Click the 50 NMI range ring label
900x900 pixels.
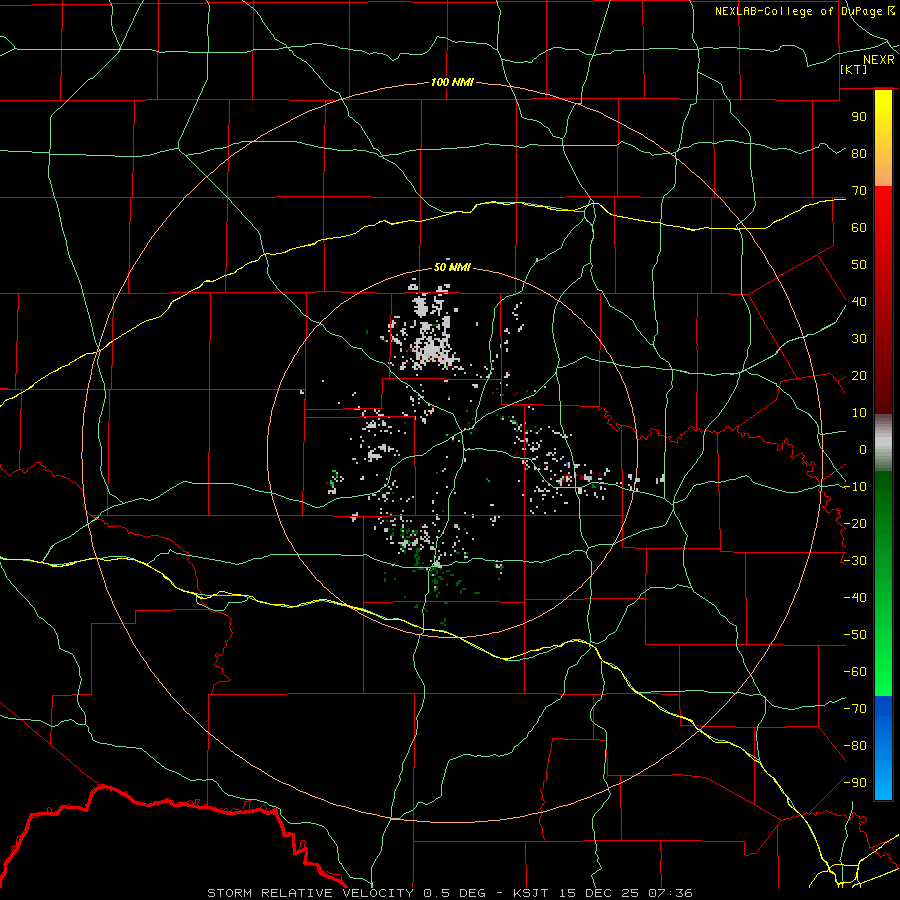coord(452,267)
